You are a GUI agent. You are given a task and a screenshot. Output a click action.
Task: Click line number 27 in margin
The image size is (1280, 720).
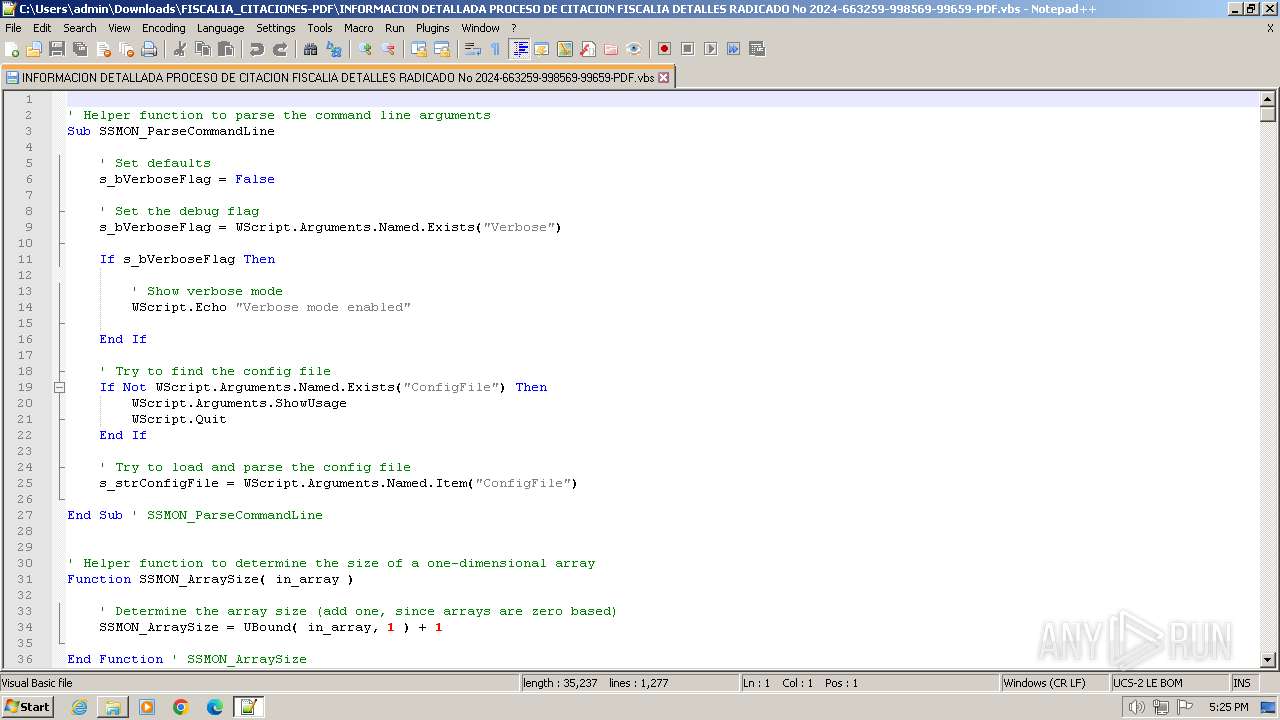pos(25,515)
